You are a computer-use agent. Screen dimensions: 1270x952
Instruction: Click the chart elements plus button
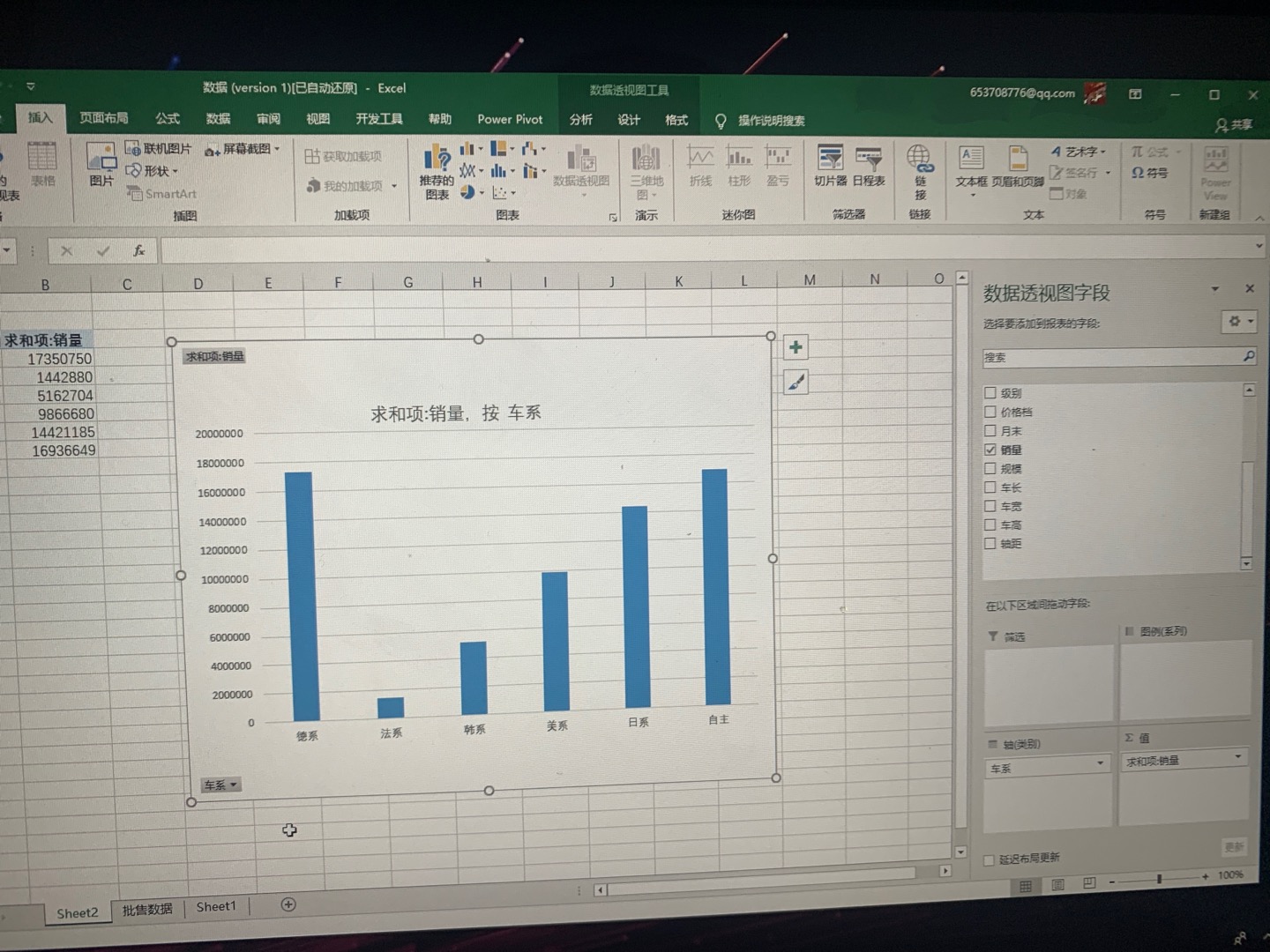[x=796, y=347]
